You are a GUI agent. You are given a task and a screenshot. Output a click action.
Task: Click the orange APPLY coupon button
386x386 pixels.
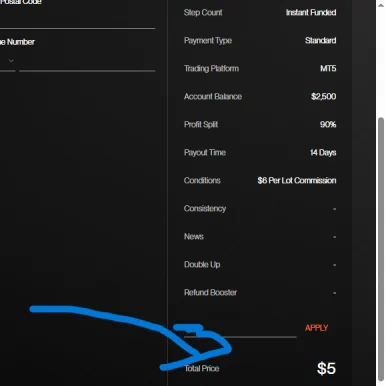[x=316, y=328]
